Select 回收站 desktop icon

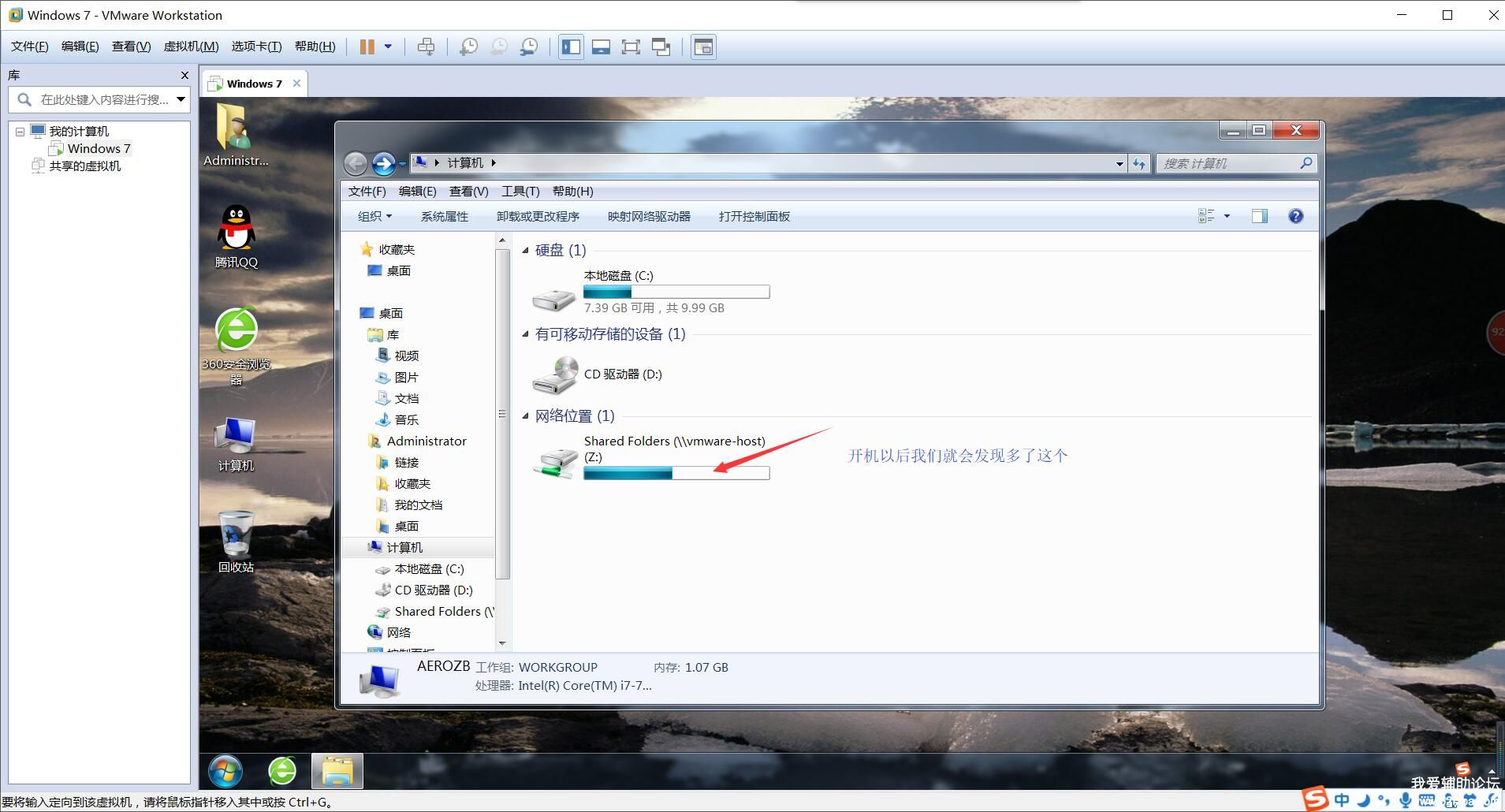point(236,542)
